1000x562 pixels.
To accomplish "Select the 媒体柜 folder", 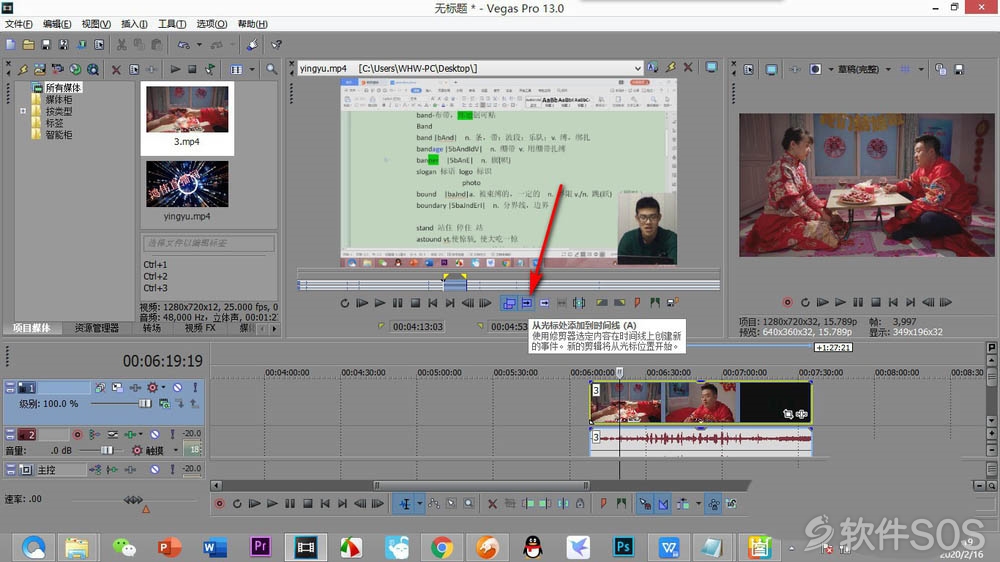I will point(59,100).
